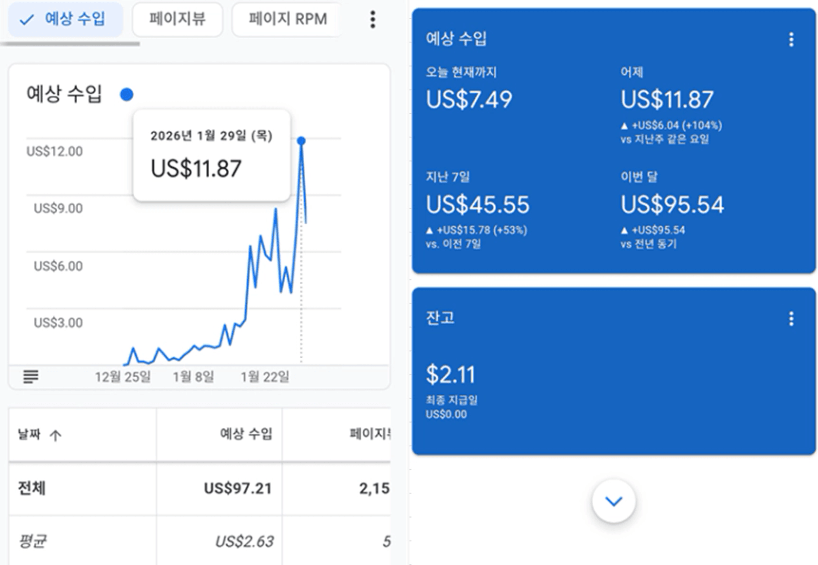
Task: Click 1월 22일 label on chart axis
Action: pos(265,377)
